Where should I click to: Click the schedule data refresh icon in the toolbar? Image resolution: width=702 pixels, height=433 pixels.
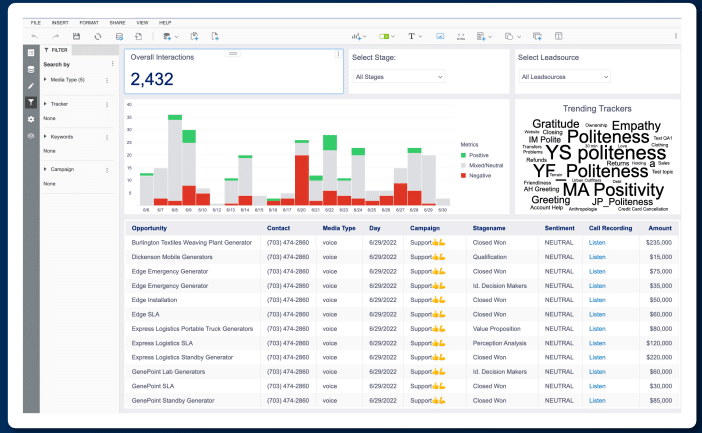[x=119, y=36]
